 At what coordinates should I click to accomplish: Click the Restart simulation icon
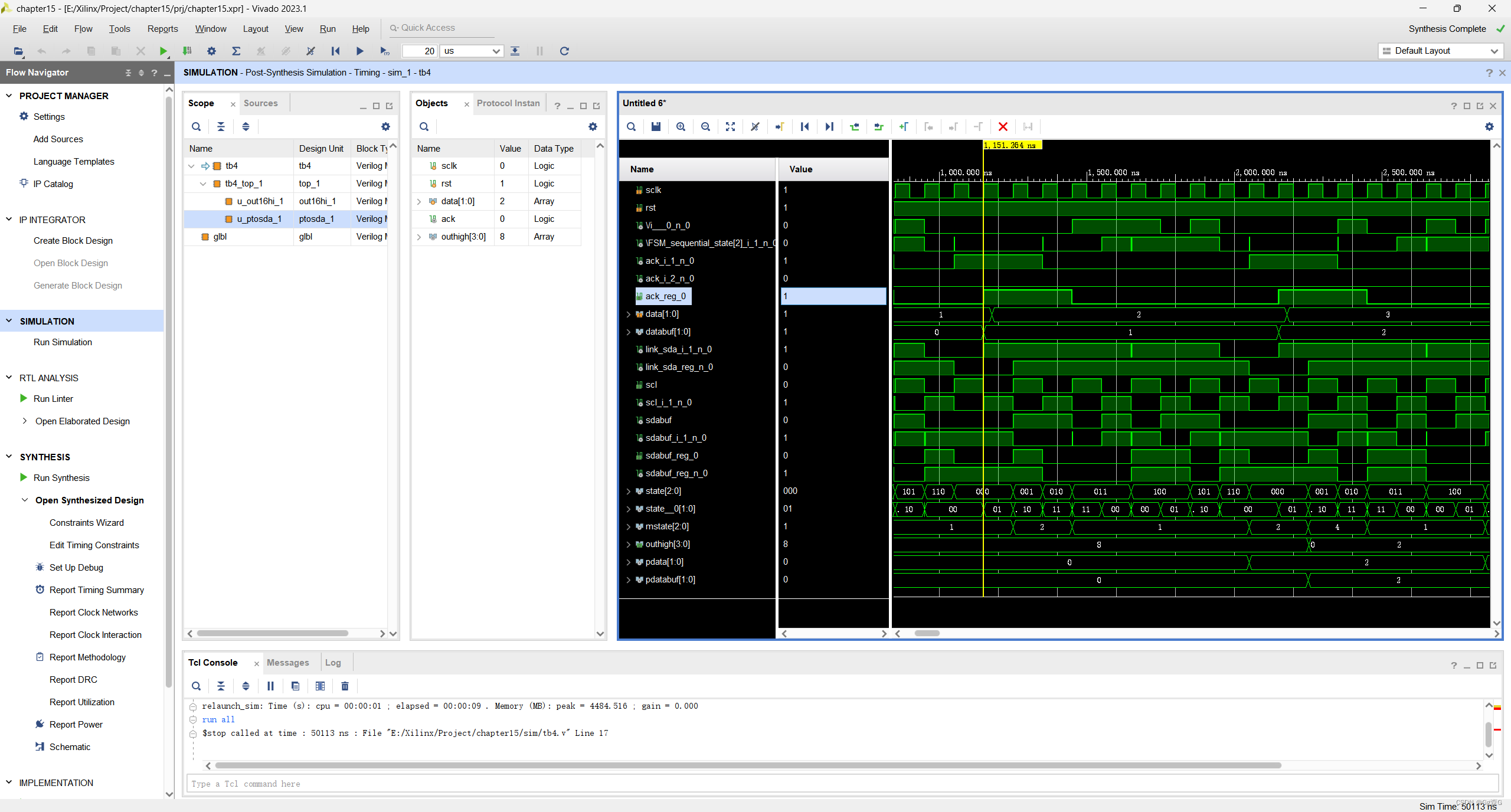click(x=335, y=51)
